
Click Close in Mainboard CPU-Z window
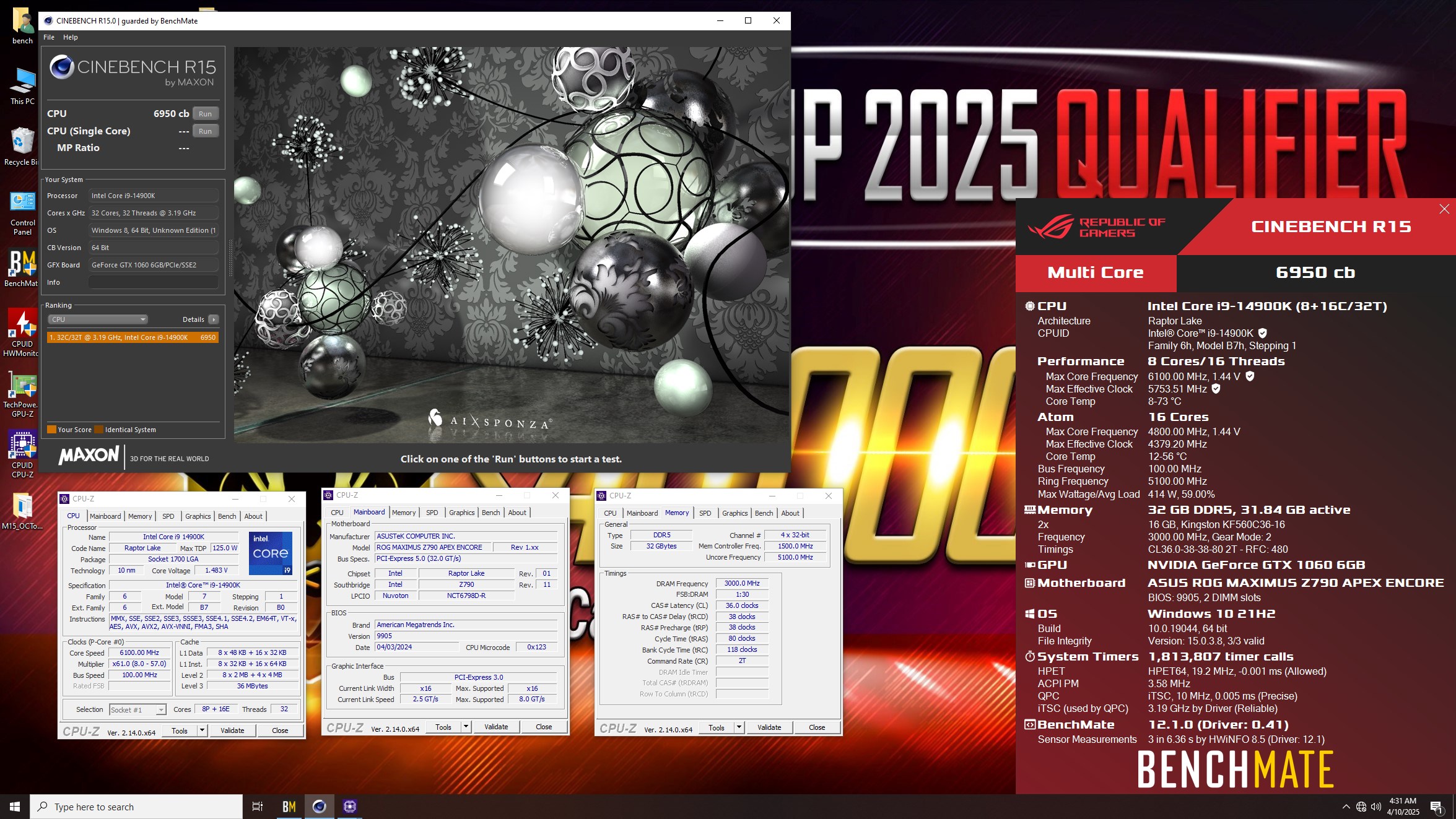click(x=544, y=727)
